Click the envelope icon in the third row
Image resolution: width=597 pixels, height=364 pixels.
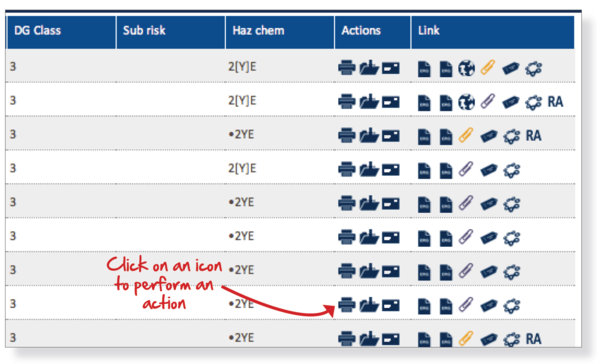point(391,136)
